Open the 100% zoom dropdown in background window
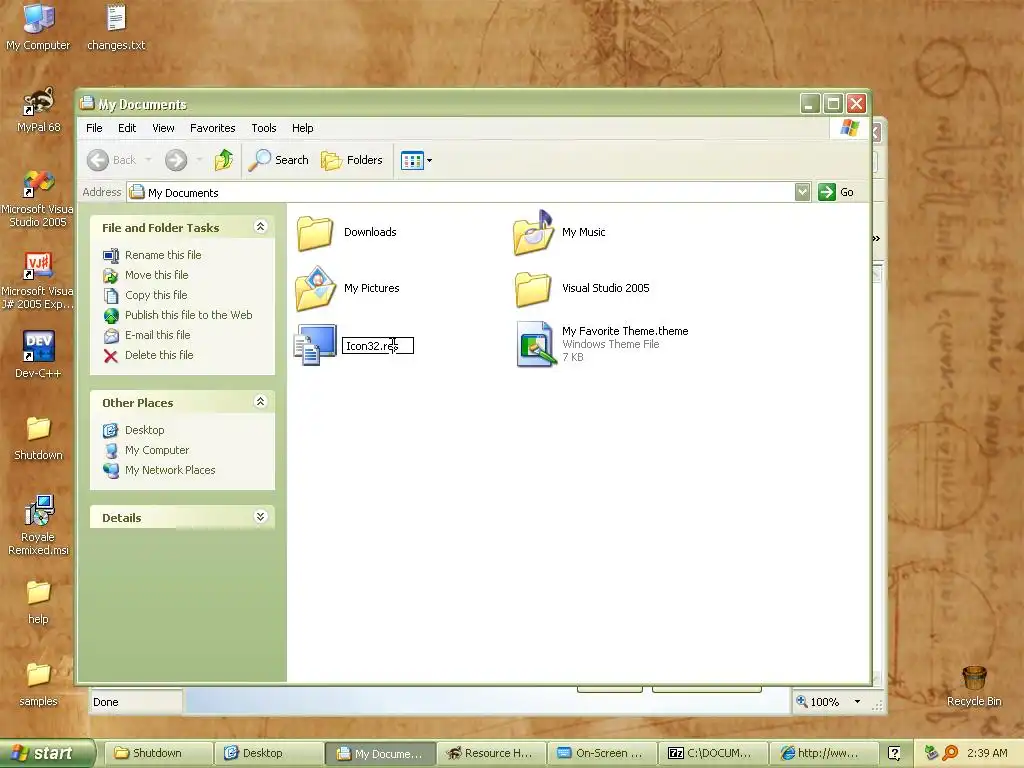 coord(857,702)
